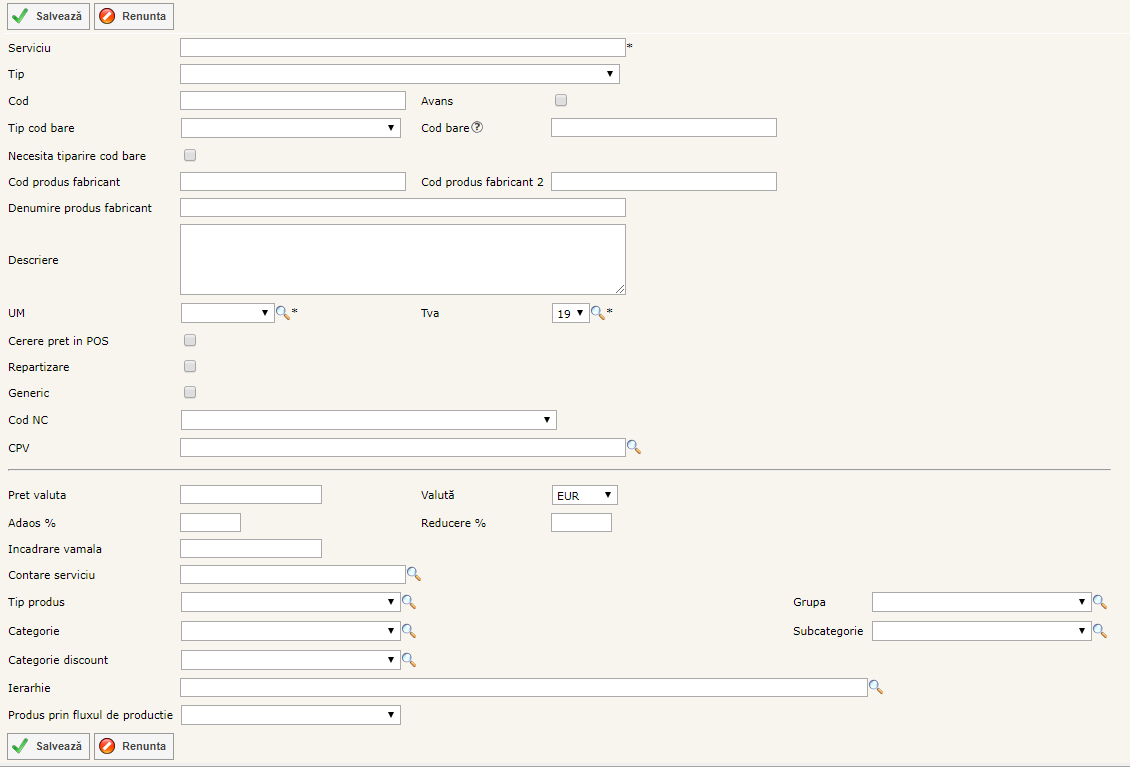Screen dimensions: 1130x767
Task: Click the magnifier icon next to UM
Action: pos(283,313)
